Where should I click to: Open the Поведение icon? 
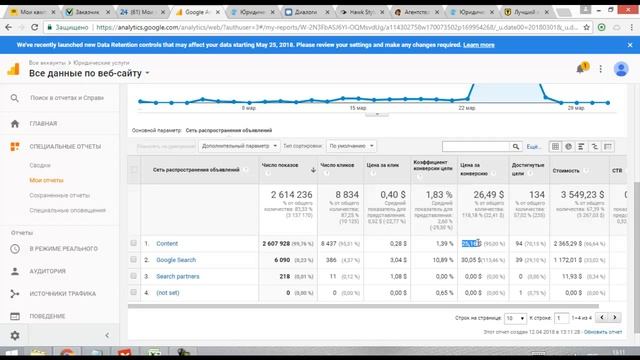15,316
